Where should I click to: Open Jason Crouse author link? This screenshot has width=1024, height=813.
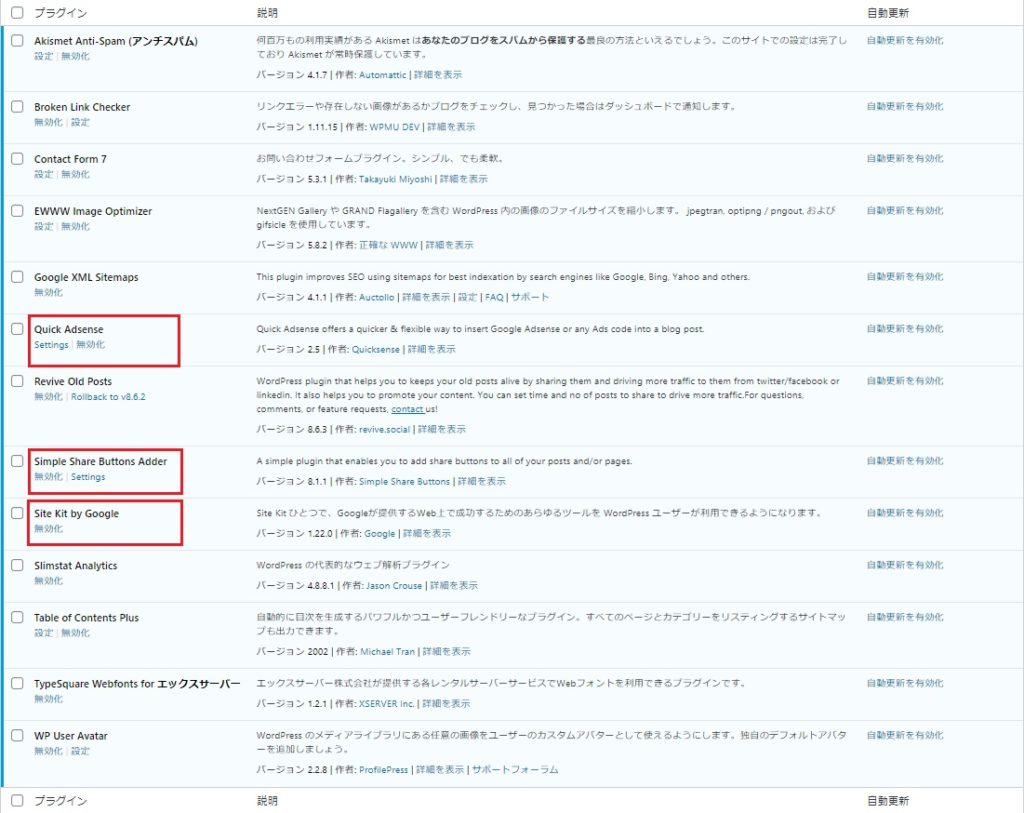click(x=394, y=586)
